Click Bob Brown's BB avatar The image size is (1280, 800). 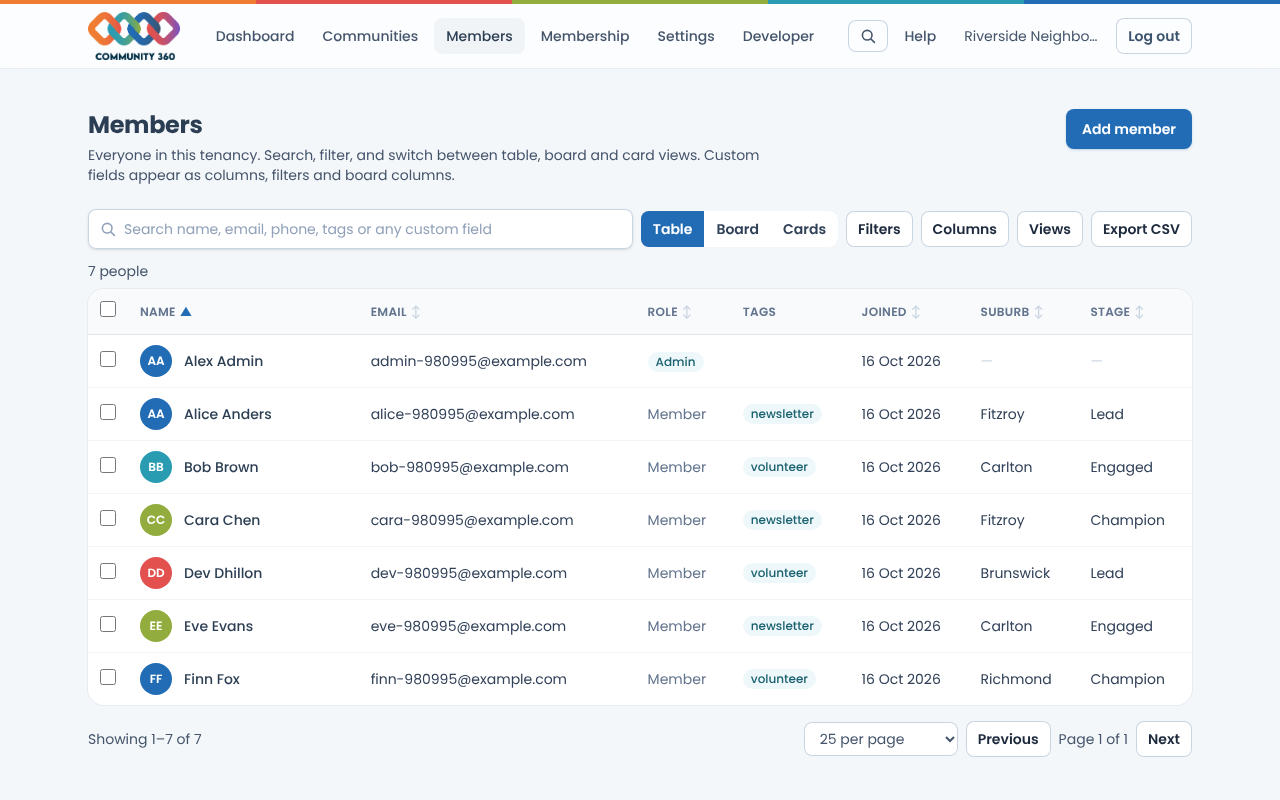coord(156,467)
